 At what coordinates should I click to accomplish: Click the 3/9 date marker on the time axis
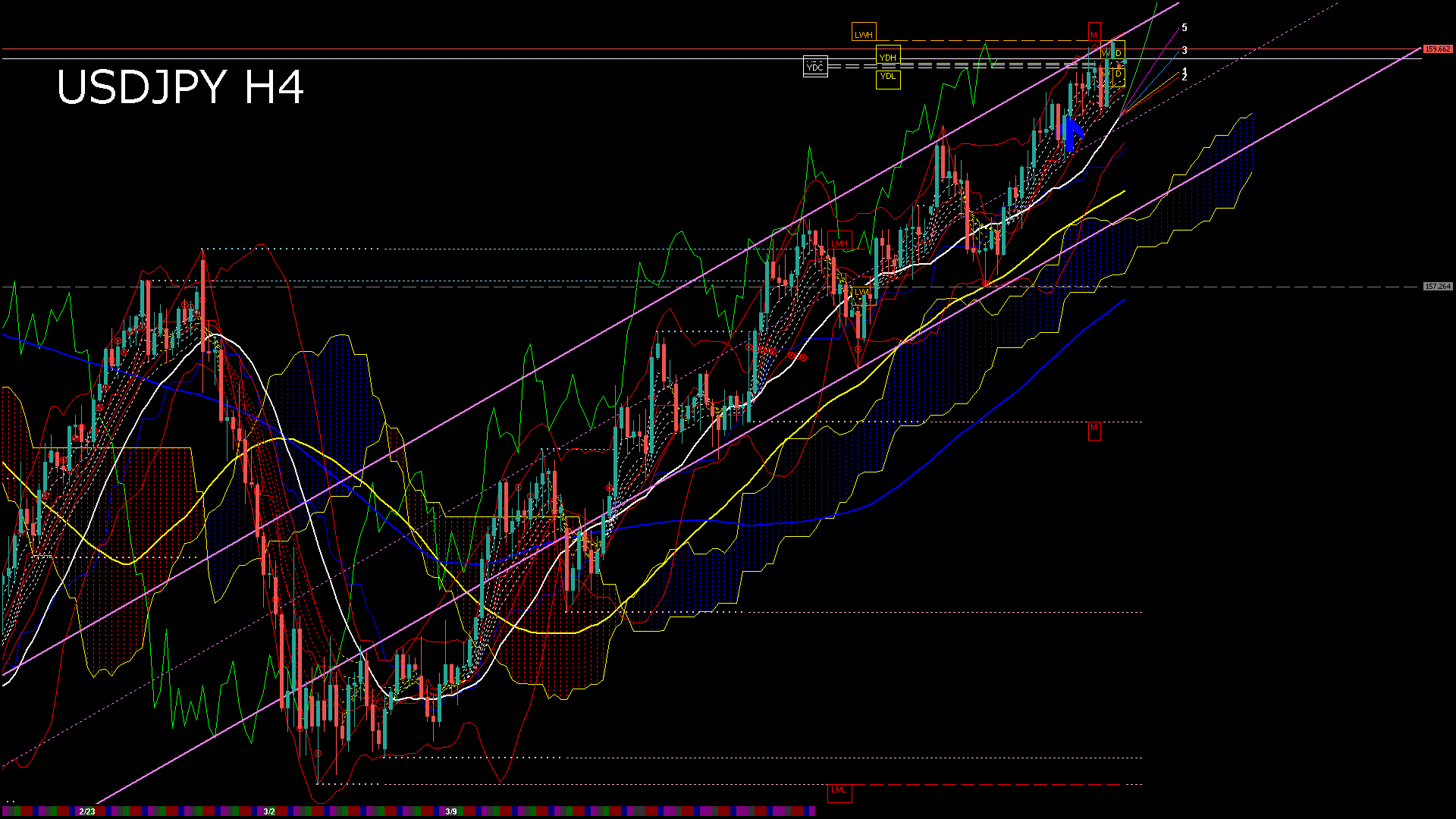451,811
